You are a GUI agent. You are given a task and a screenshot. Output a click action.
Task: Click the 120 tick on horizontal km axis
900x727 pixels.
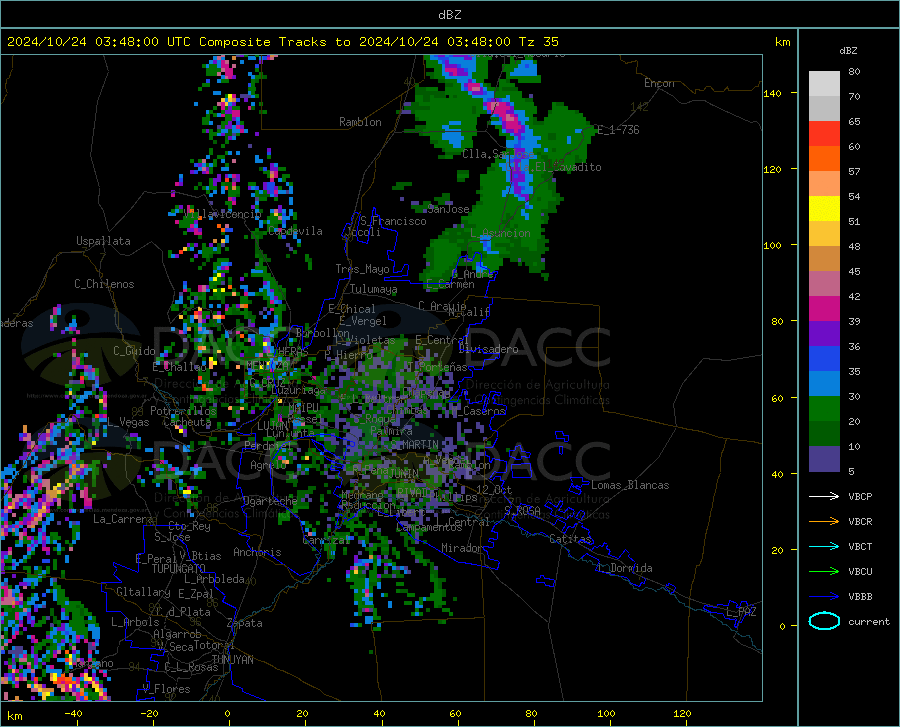[x=682, y=713]
